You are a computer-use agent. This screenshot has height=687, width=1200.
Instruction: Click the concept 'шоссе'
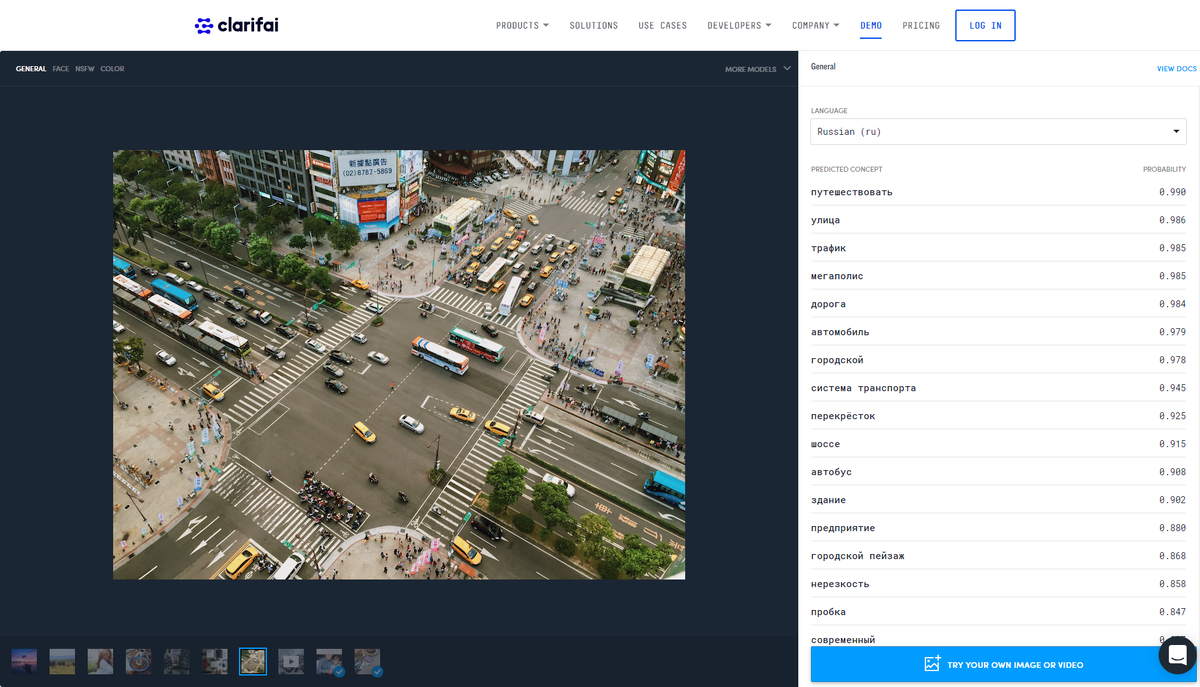click(x=826, y=444)
